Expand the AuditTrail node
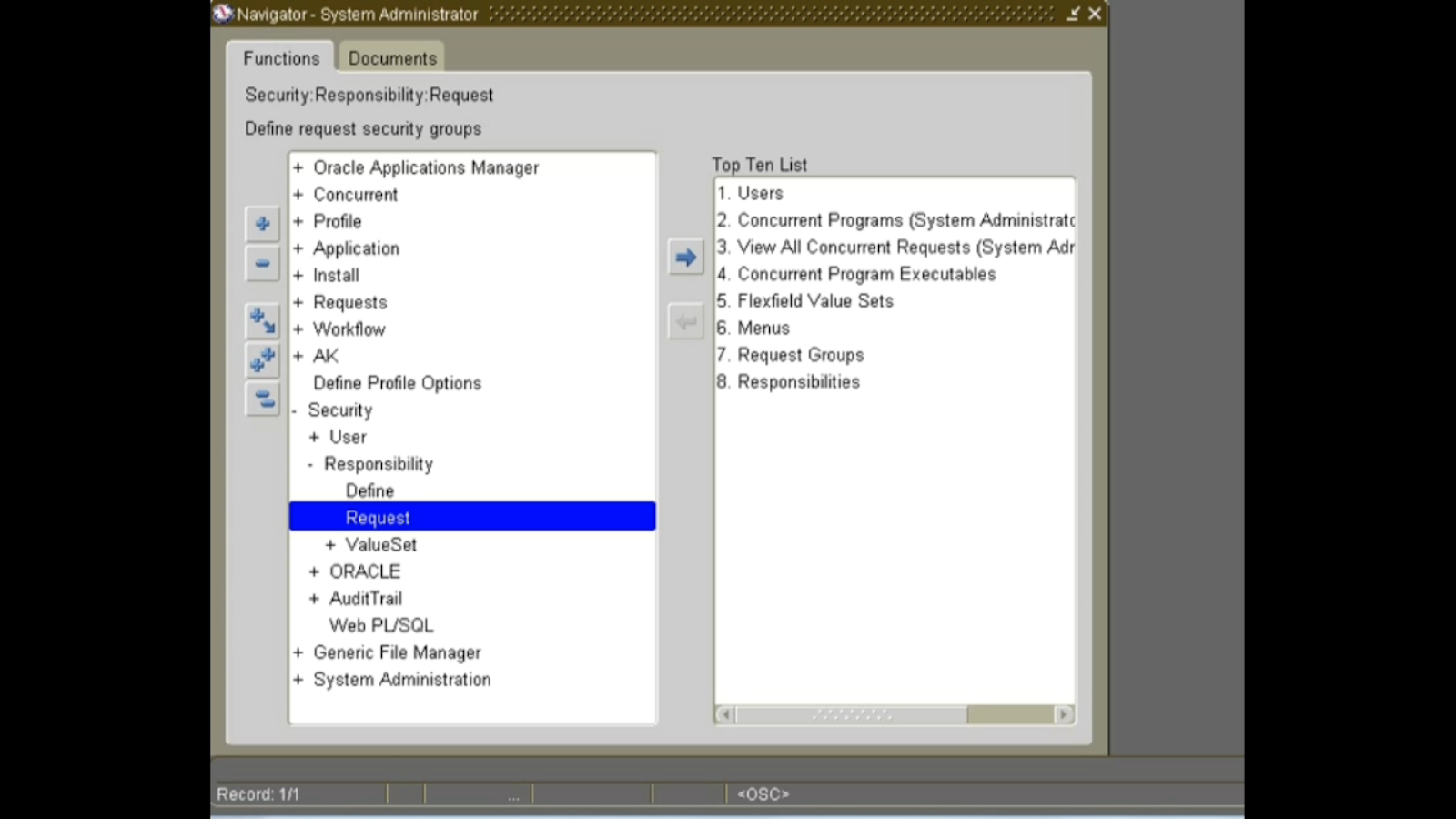The image size is (1456, 819). coord(314,599)
